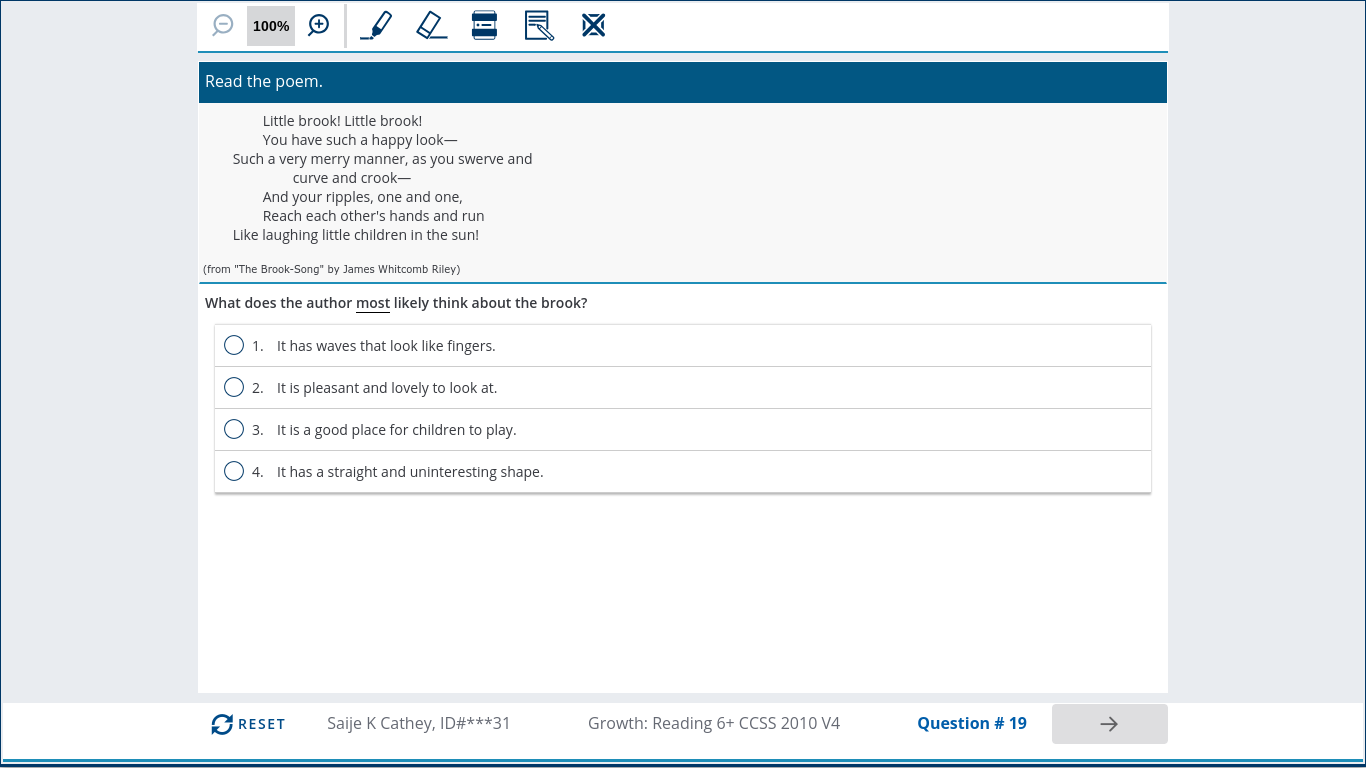This screenshot has width=1366, height=768.
Task: Open the notepad tool
Action: point(539,25)
